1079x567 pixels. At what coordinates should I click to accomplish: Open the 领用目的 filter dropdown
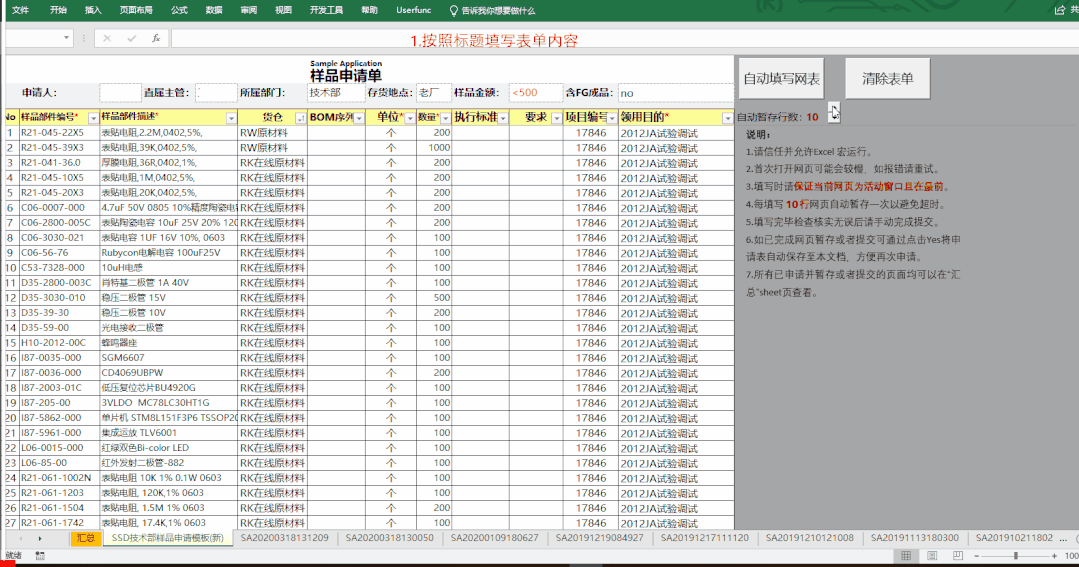coord(727,118)
